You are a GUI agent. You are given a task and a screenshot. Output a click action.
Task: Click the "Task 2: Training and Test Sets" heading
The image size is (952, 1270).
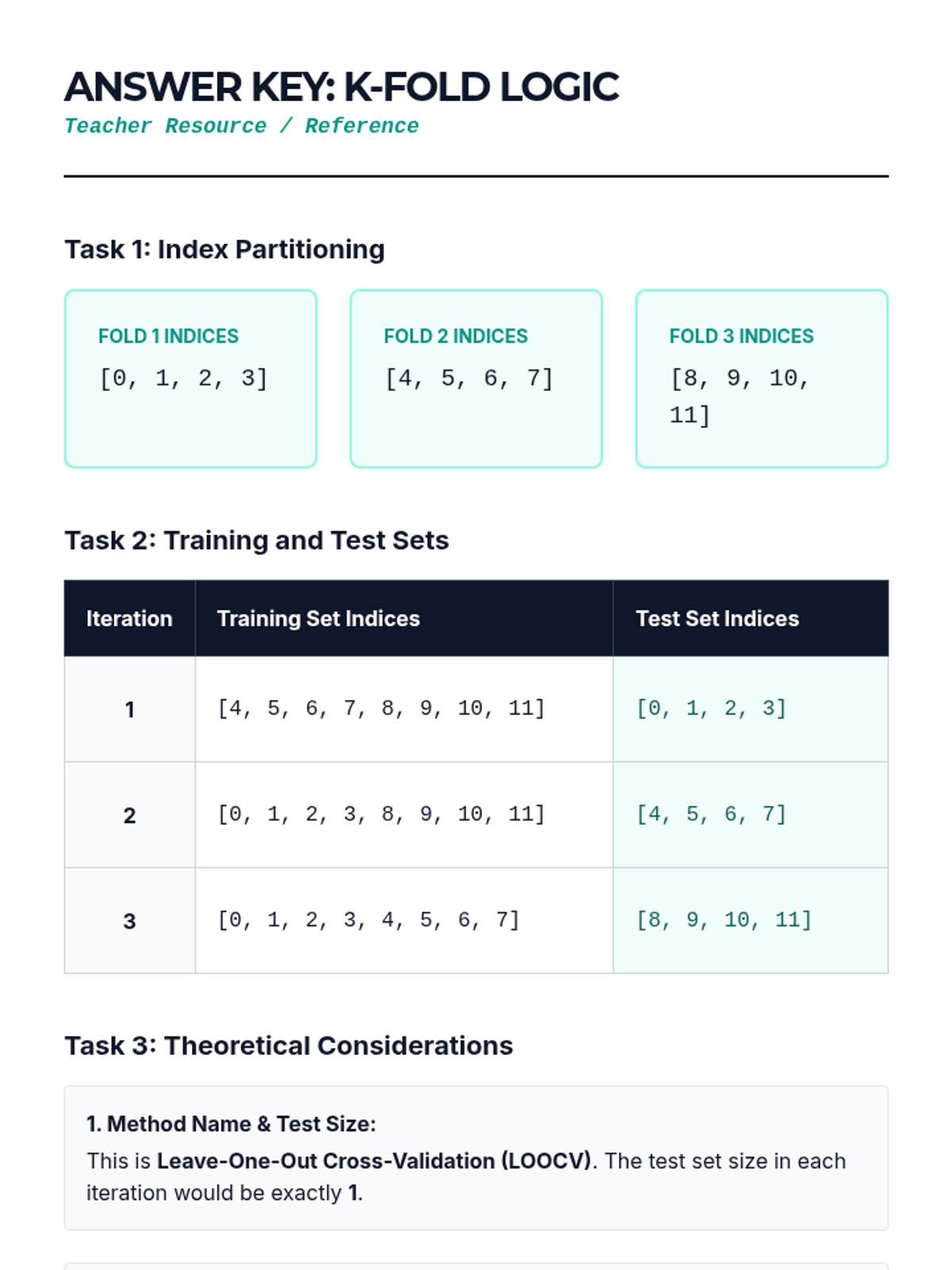256,541
